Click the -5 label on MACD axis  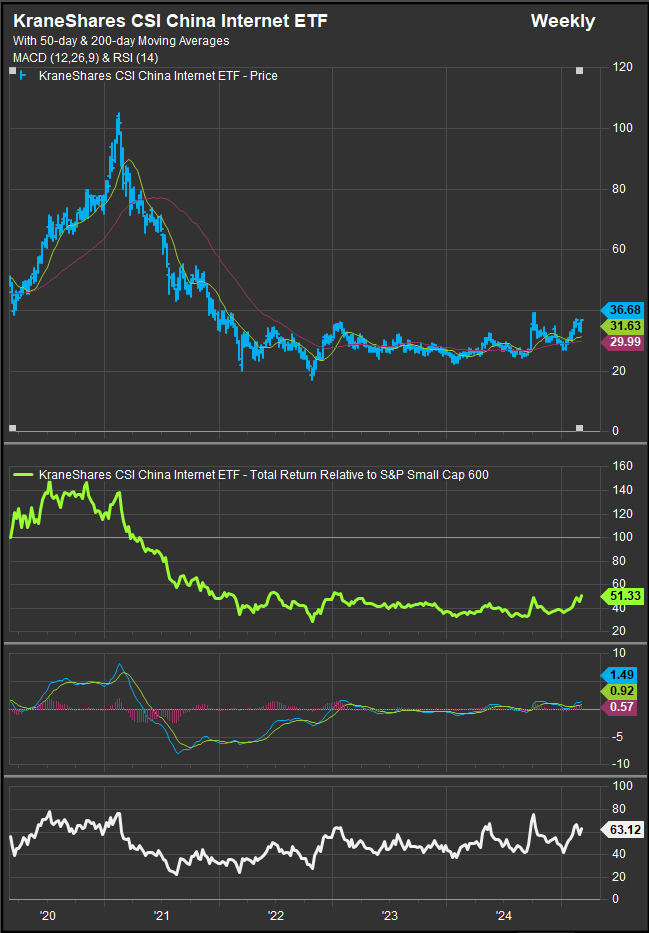[619, 737]
